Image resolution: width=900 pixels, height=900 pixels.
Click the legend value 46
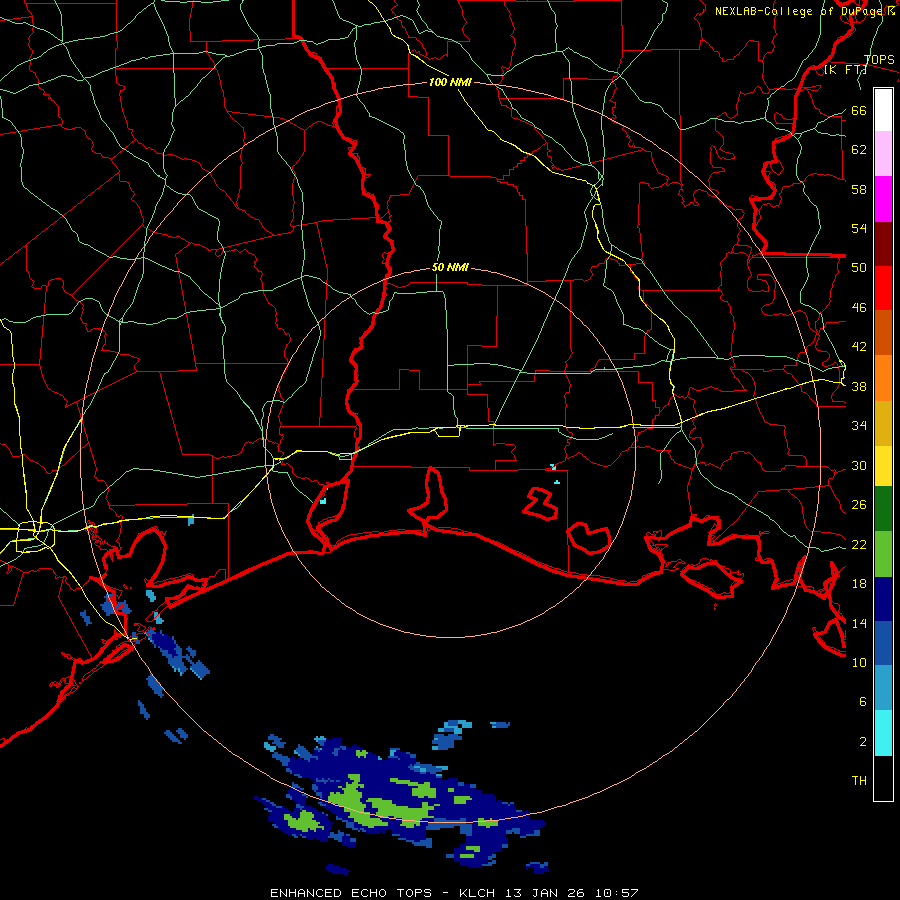[859, 307]
